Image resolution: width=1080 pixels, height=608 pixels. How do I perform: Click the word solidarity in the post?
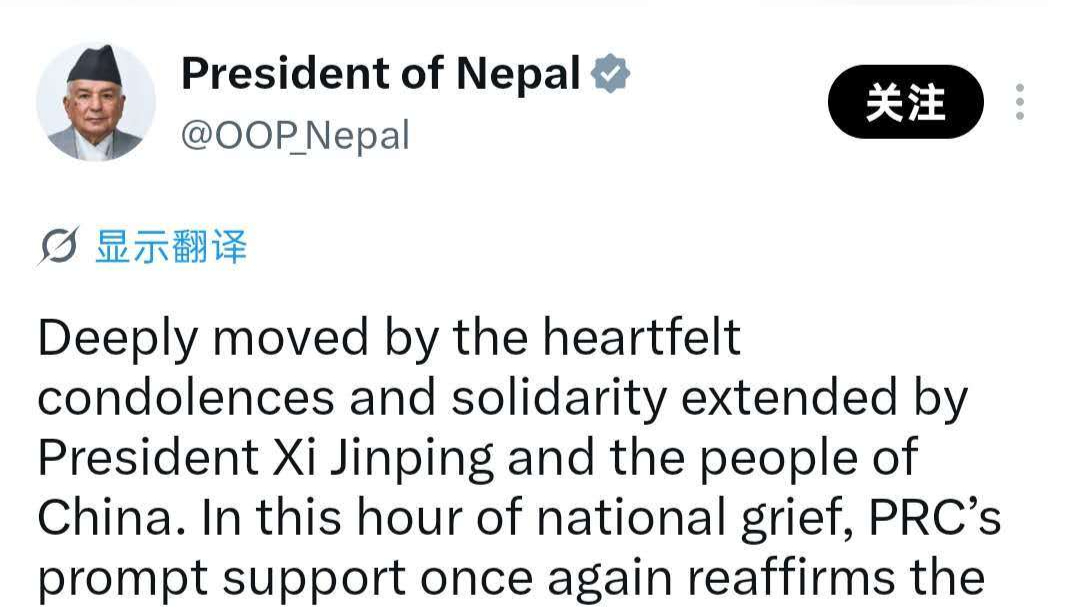pos(559,398)
